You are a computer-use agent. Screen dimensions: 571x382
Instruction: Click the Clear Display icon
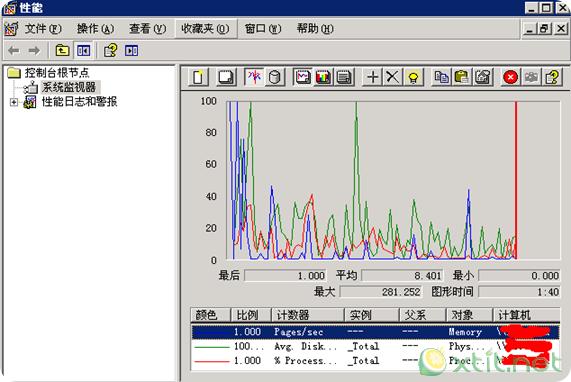pyautogui.click(x=226, y=77)
